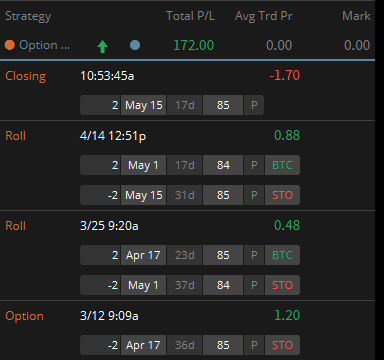
Task: Click the 17d cell in Closing row
Action: [185, 105]
